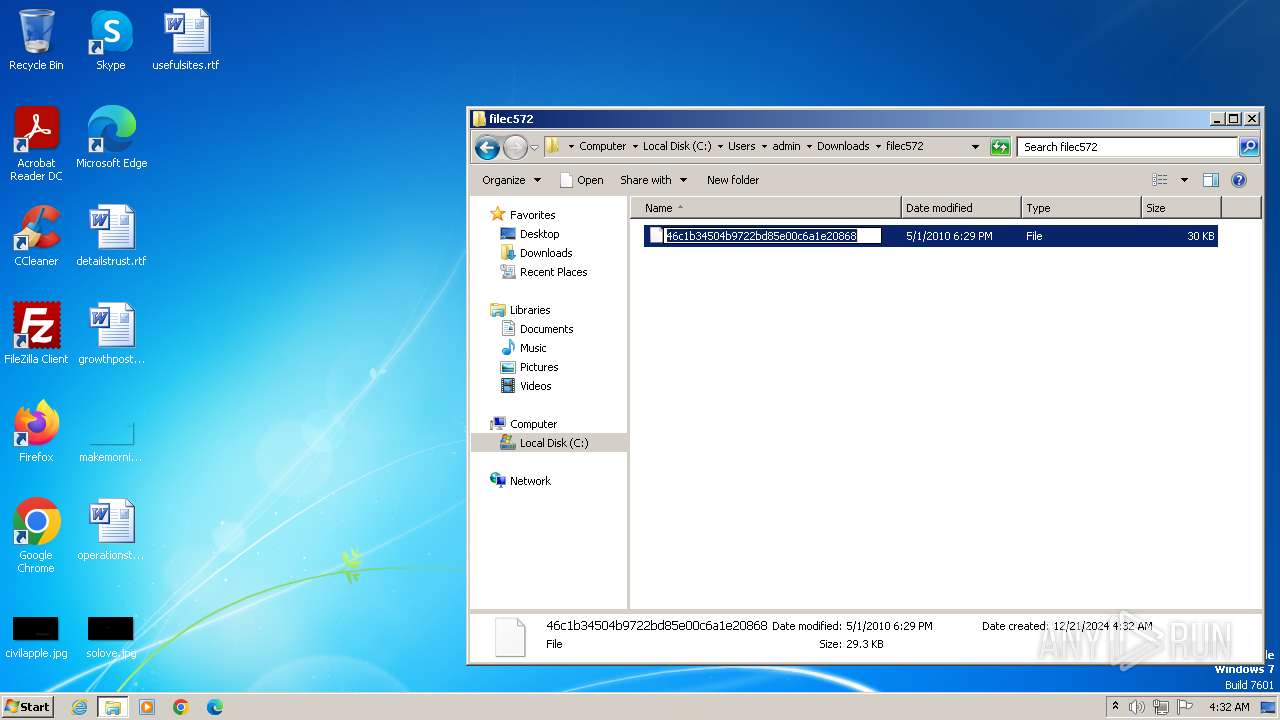
Task: Select detailstrust.rtf on the desktop
Action: [x=111, y=236]
